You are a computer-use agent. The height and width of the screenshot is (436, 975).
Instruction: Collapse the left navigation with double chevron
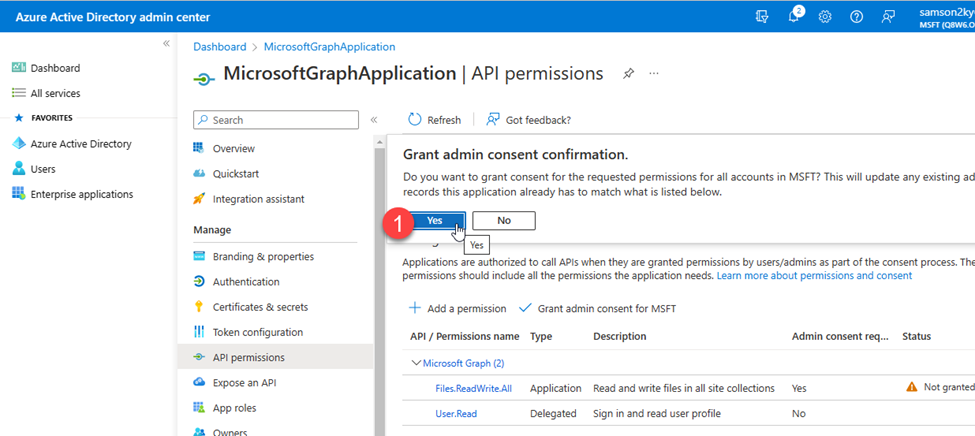[166, 44]
